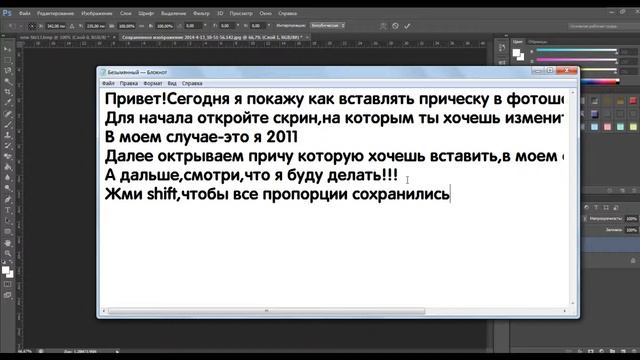Open Photoshop's Изображение menu
The image size is (640, 360).
(97, 13)
